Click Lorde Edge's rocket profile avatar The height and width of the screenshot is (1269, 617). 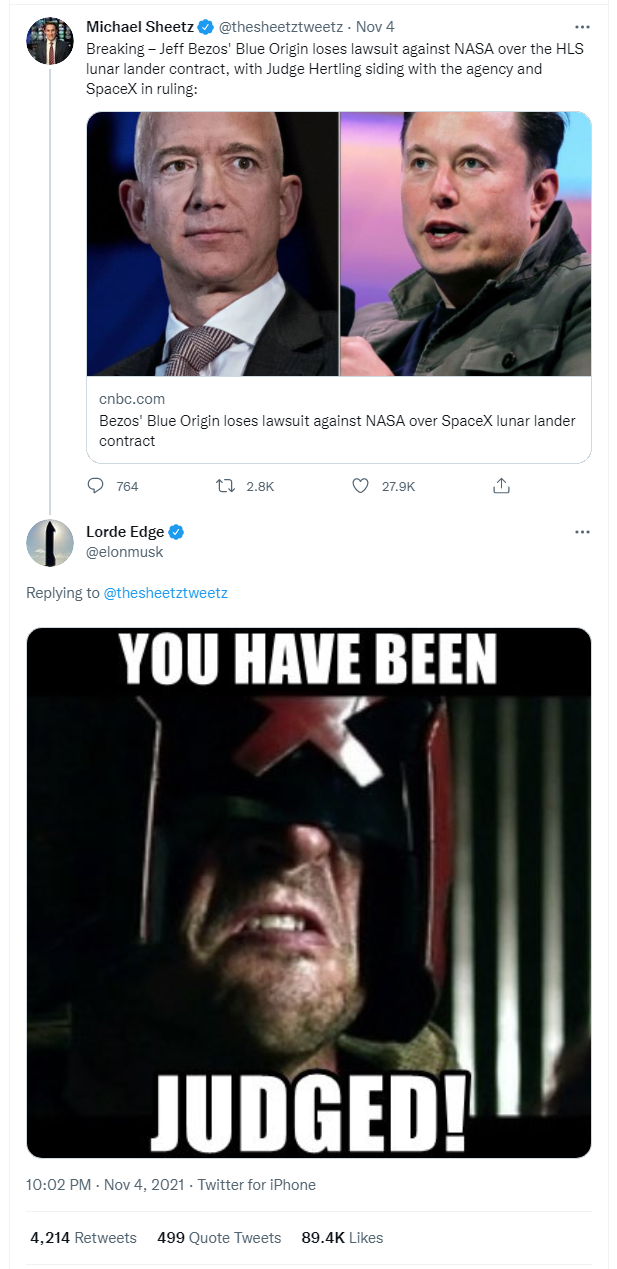click(49, 543)
